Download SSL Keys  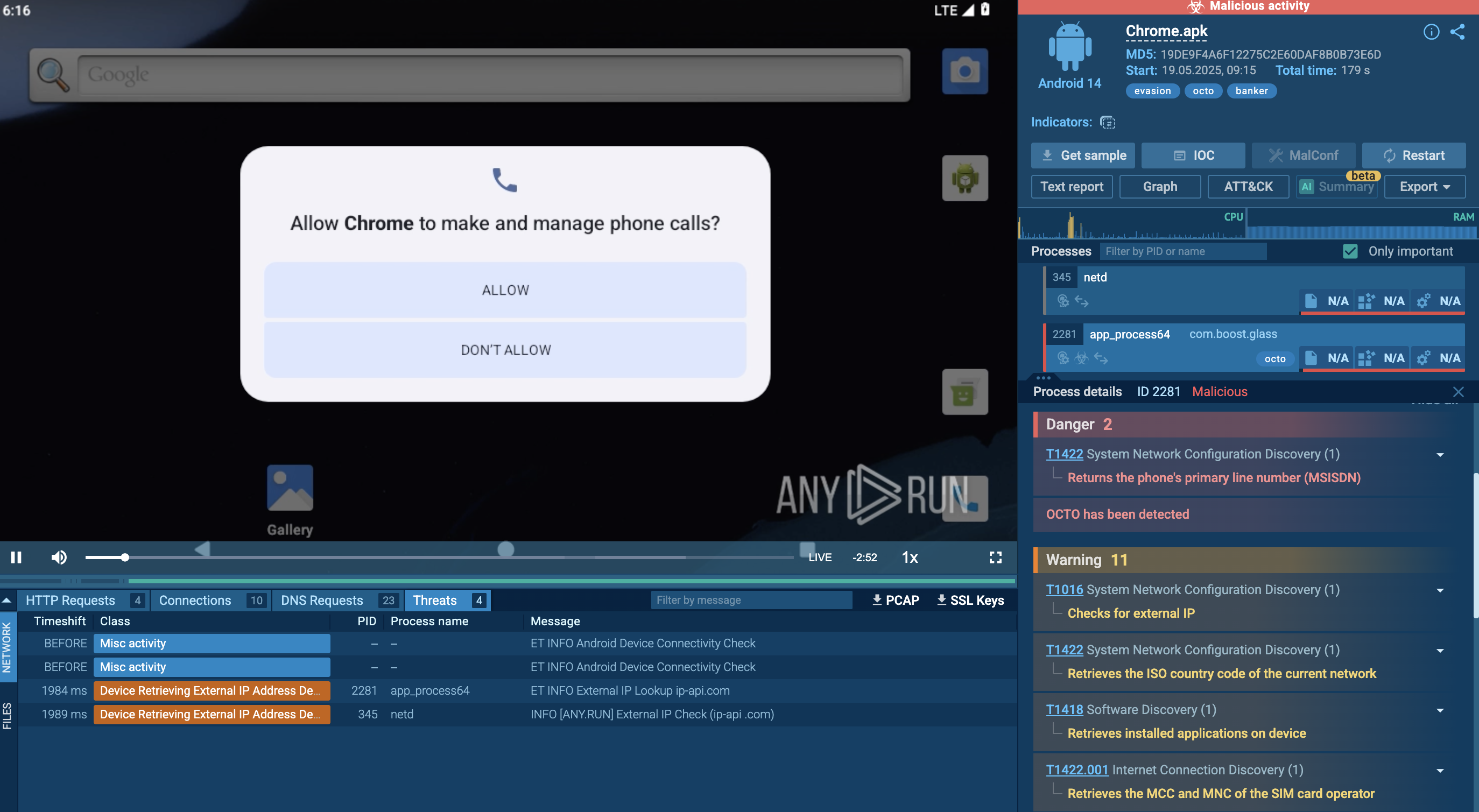[970, 600]
